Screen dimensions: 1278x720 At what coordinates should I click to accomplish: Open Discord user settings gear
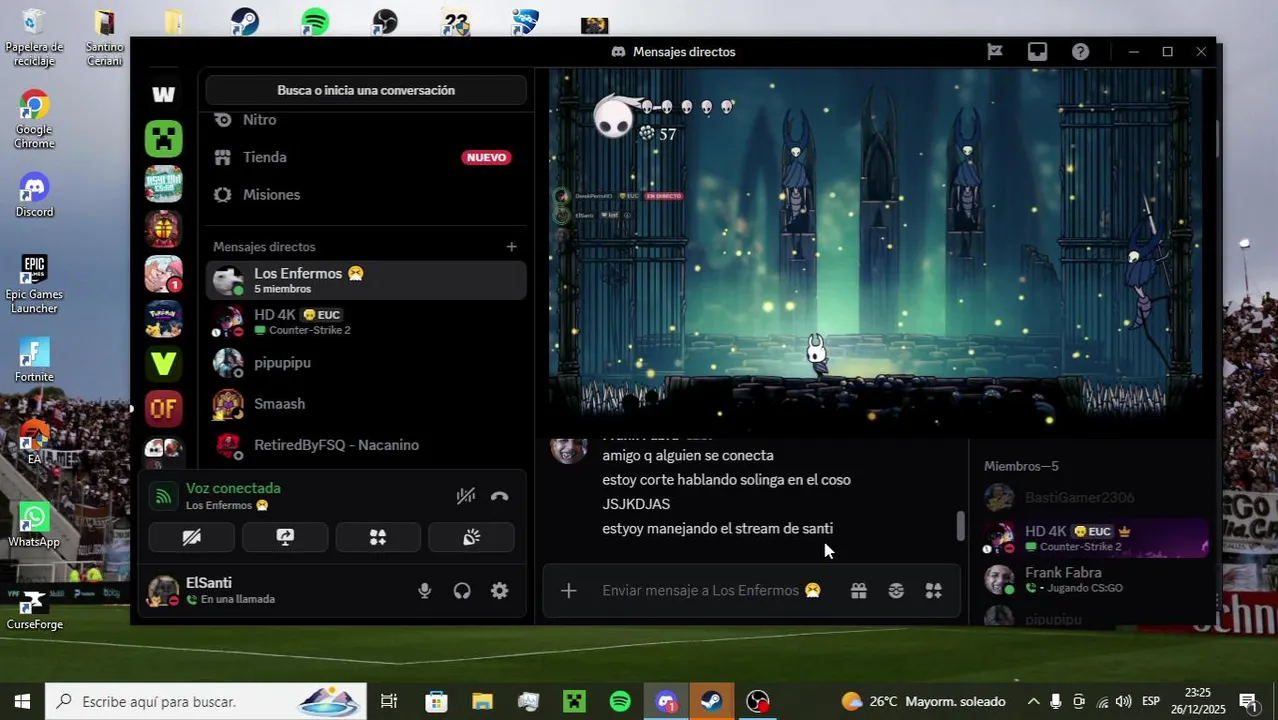(499, 591)
